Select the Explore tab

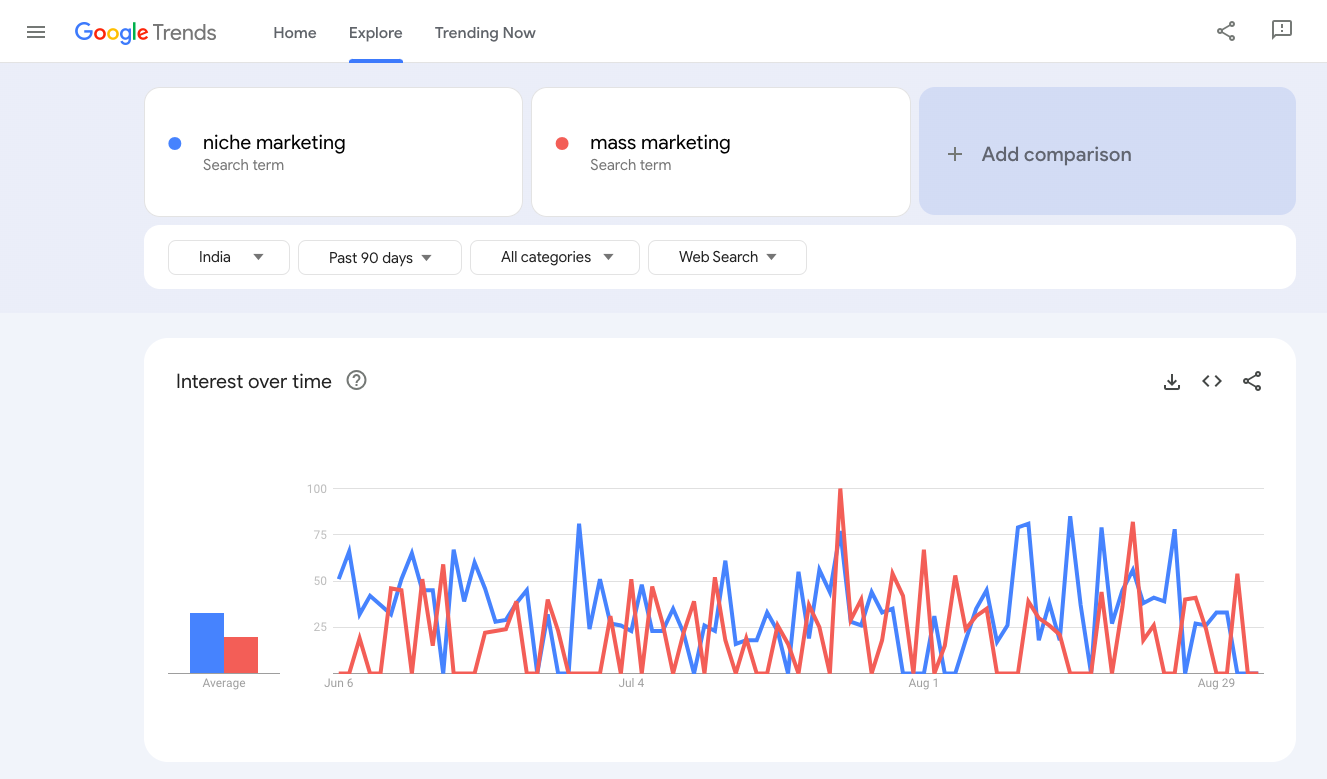(x=376, y=33)
